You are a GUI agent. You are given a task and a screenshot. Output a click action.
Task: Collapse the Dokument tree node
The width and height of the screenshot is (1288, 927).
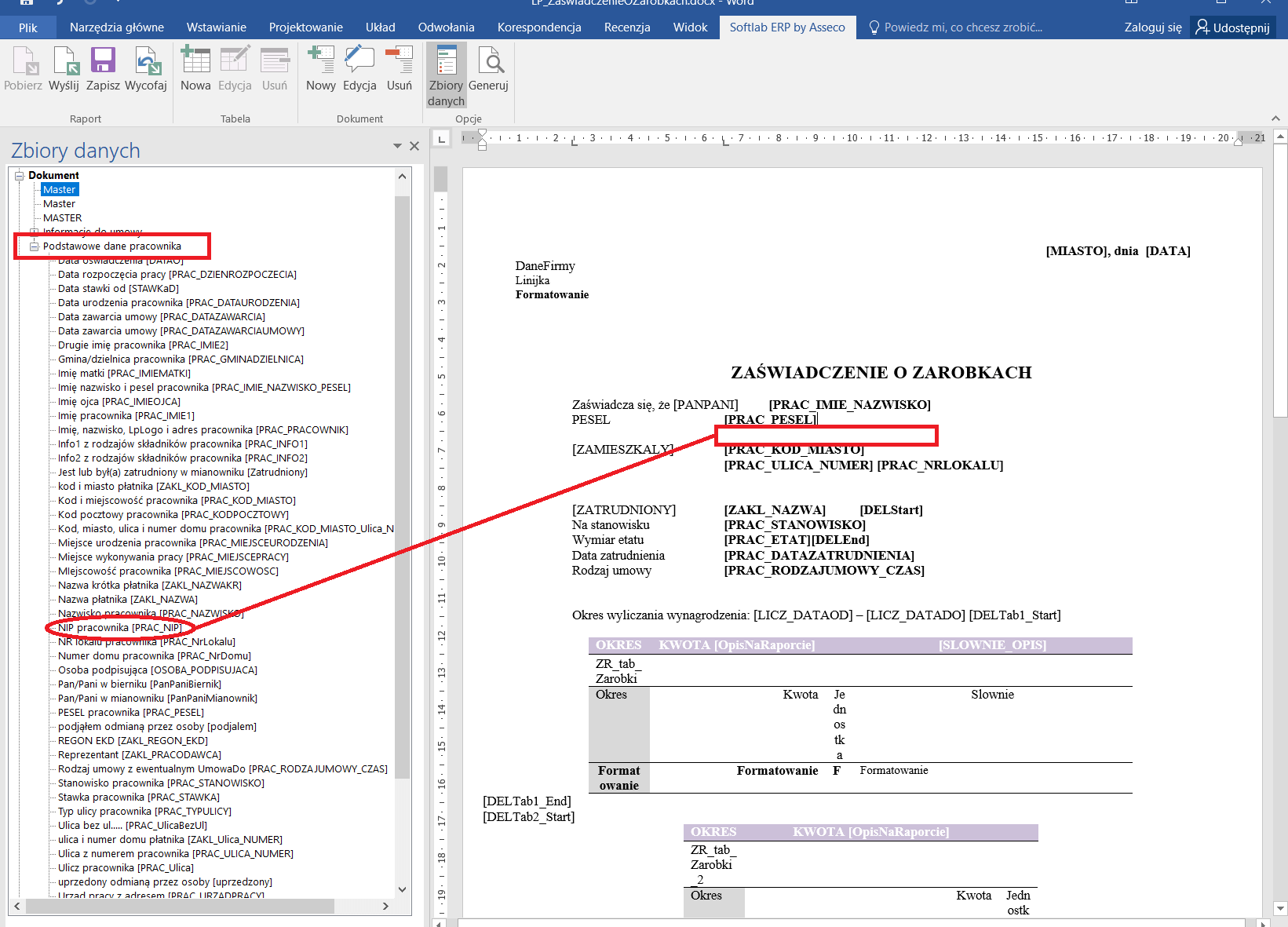point(20,176)
